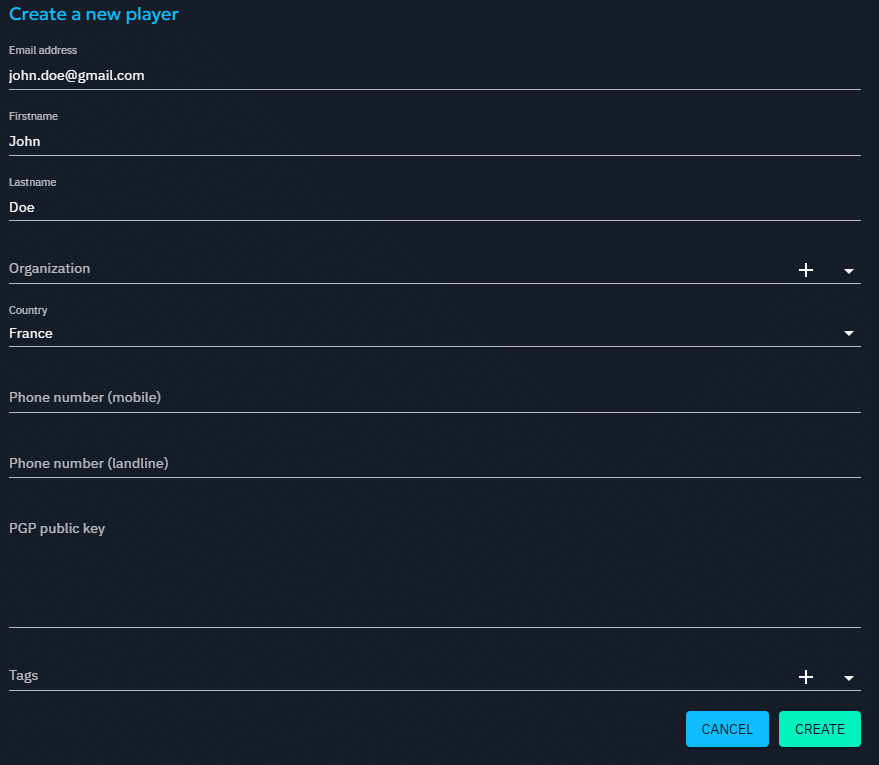Click the 'Firstname' field label

(33, 116)
